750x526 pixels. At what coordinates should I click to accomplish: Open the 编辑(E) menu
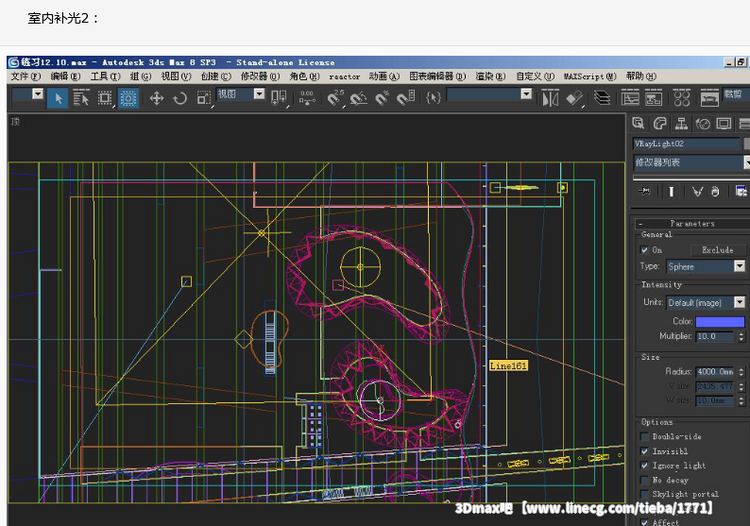pos(66,76)
